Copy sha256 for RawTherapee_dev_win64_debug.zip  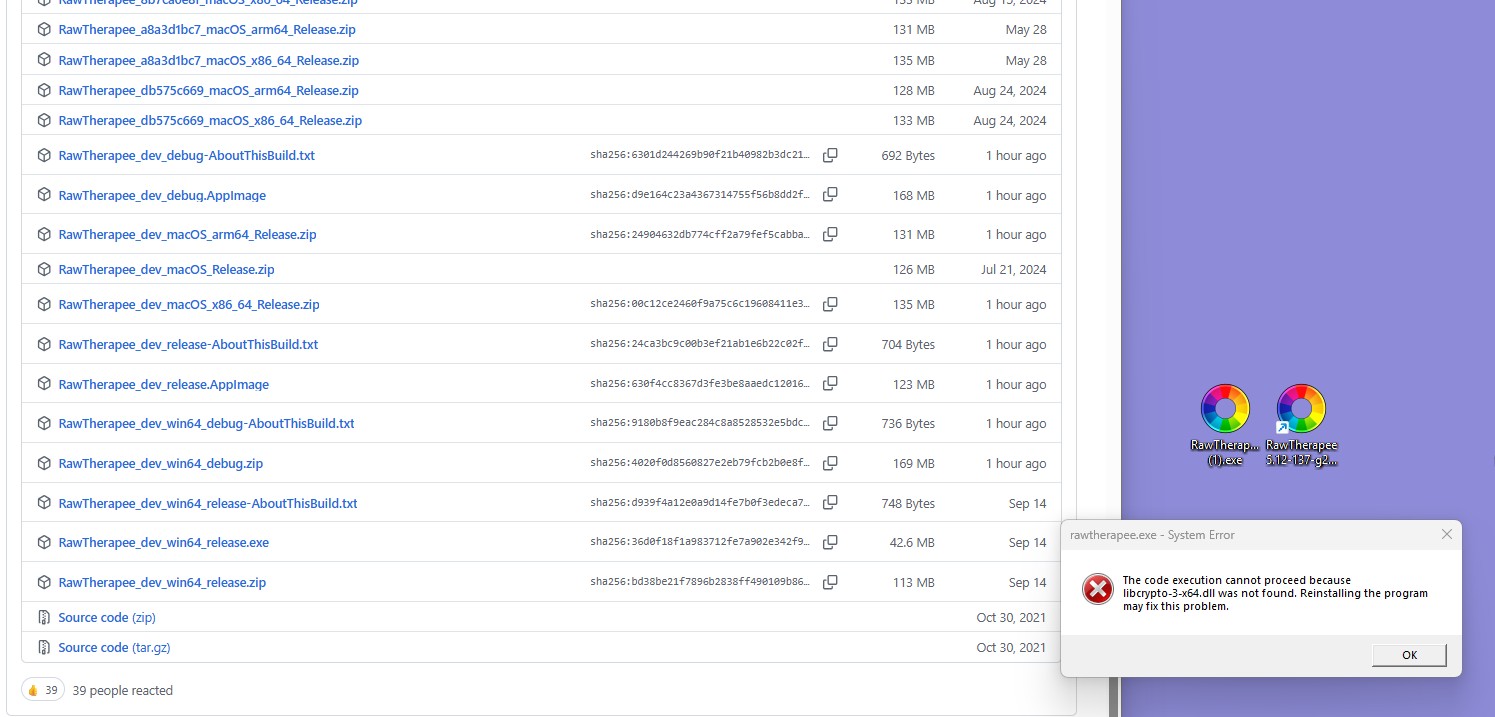tap(830, 463)
